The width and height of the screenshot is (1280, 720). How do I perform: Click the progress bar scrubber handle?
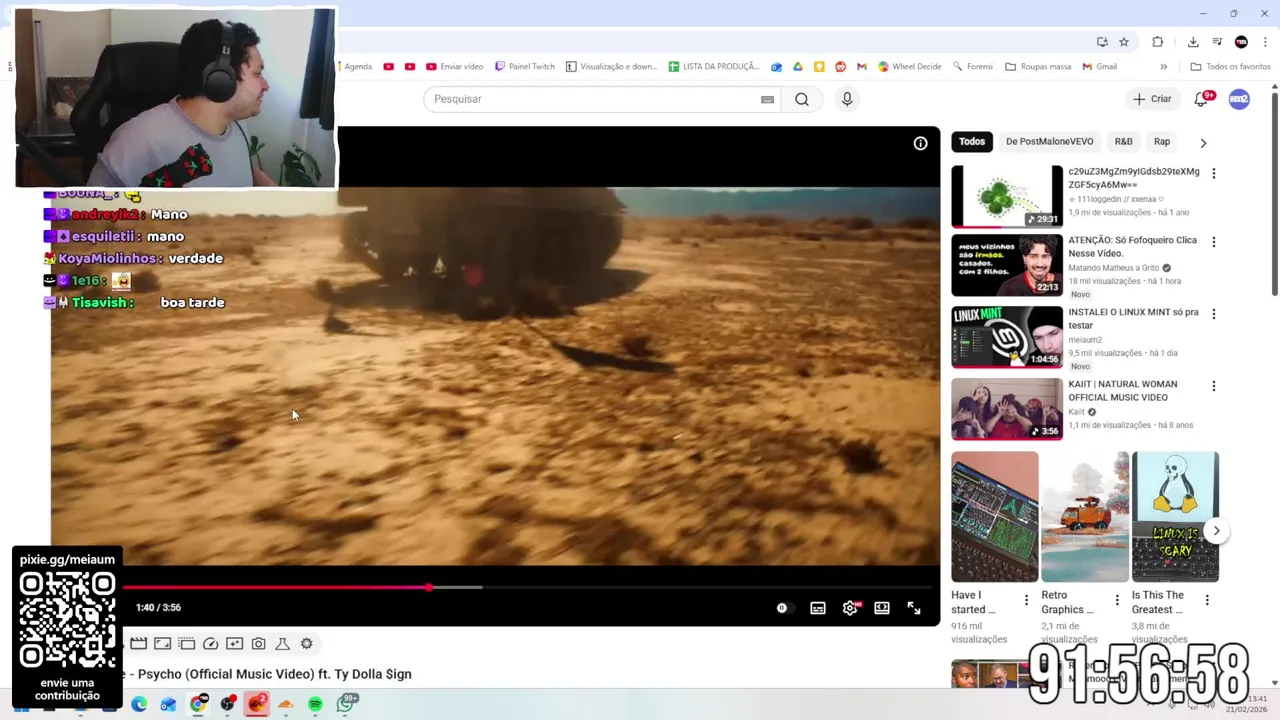click(x=429, y=588)
